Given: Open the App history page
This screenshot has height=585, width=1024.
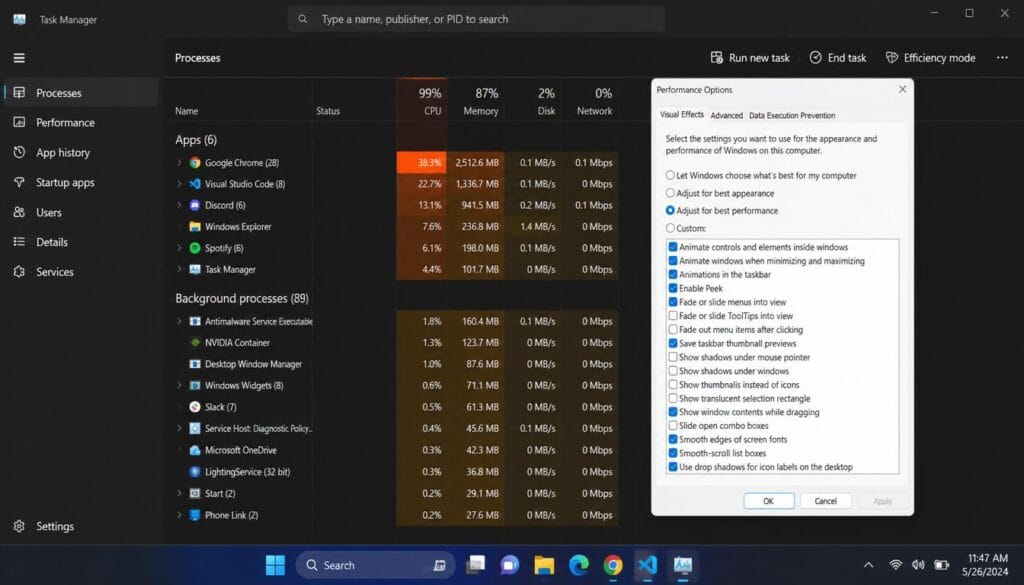Looking at the screenshot, I should (x=80, y=153).
